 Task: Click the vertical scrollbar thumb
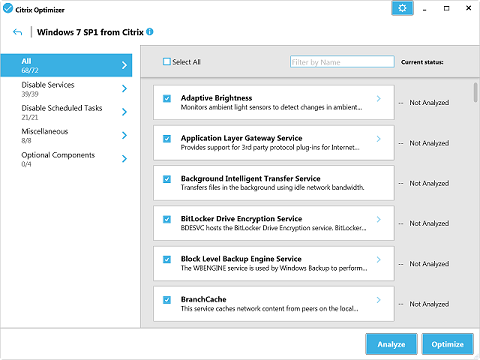(475, 92)
